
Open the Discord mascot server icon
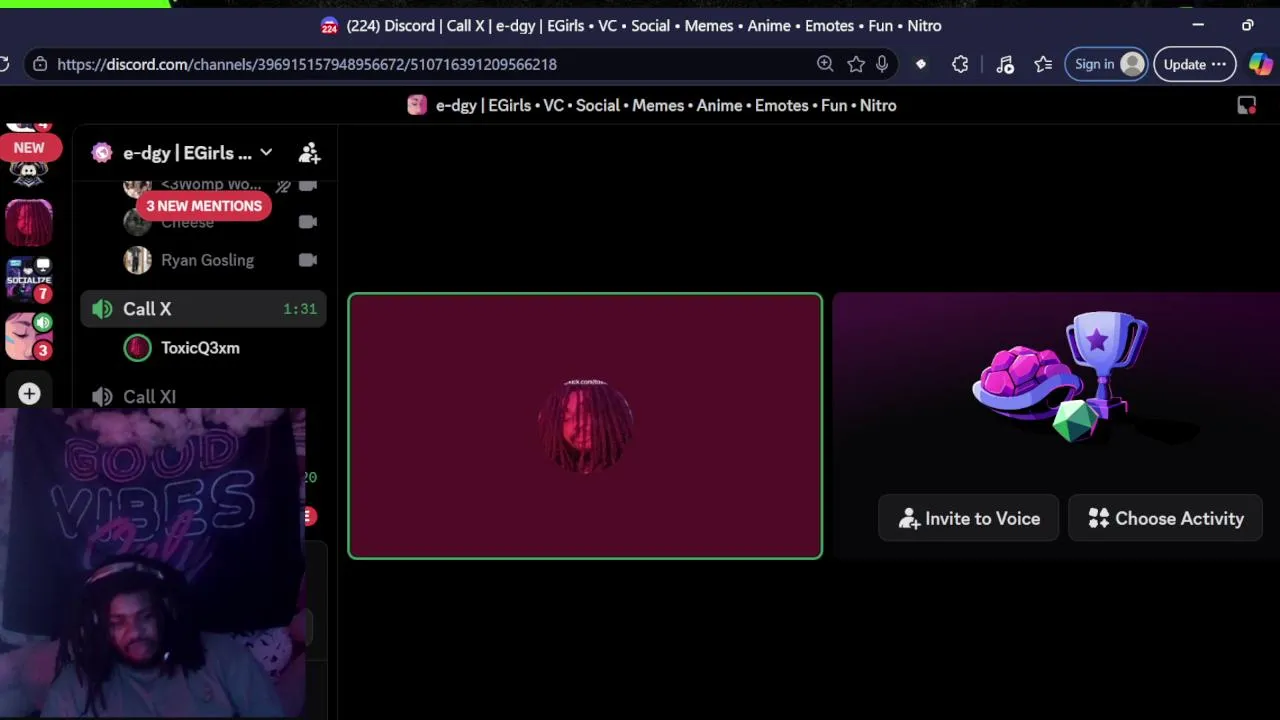click(x=29, y=173)
